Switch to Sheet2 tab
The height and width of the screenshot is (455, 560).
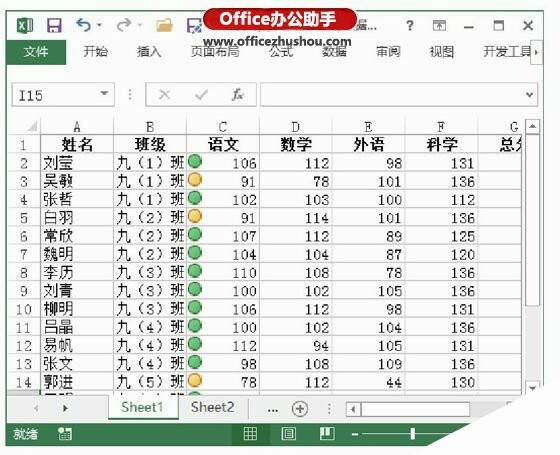coord(212,407)
